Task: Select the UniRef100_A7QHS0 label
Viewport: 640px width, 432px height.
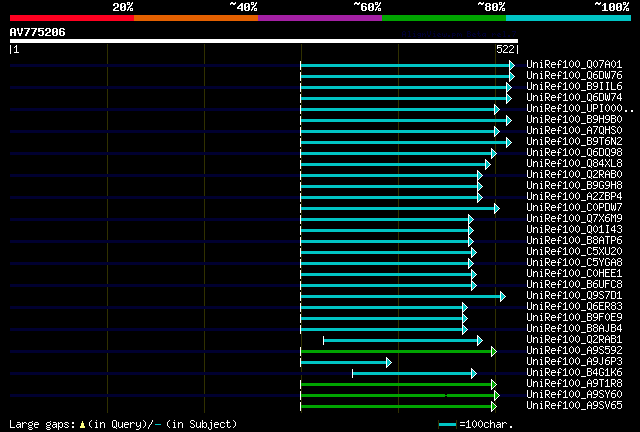Action: [574, 131]
